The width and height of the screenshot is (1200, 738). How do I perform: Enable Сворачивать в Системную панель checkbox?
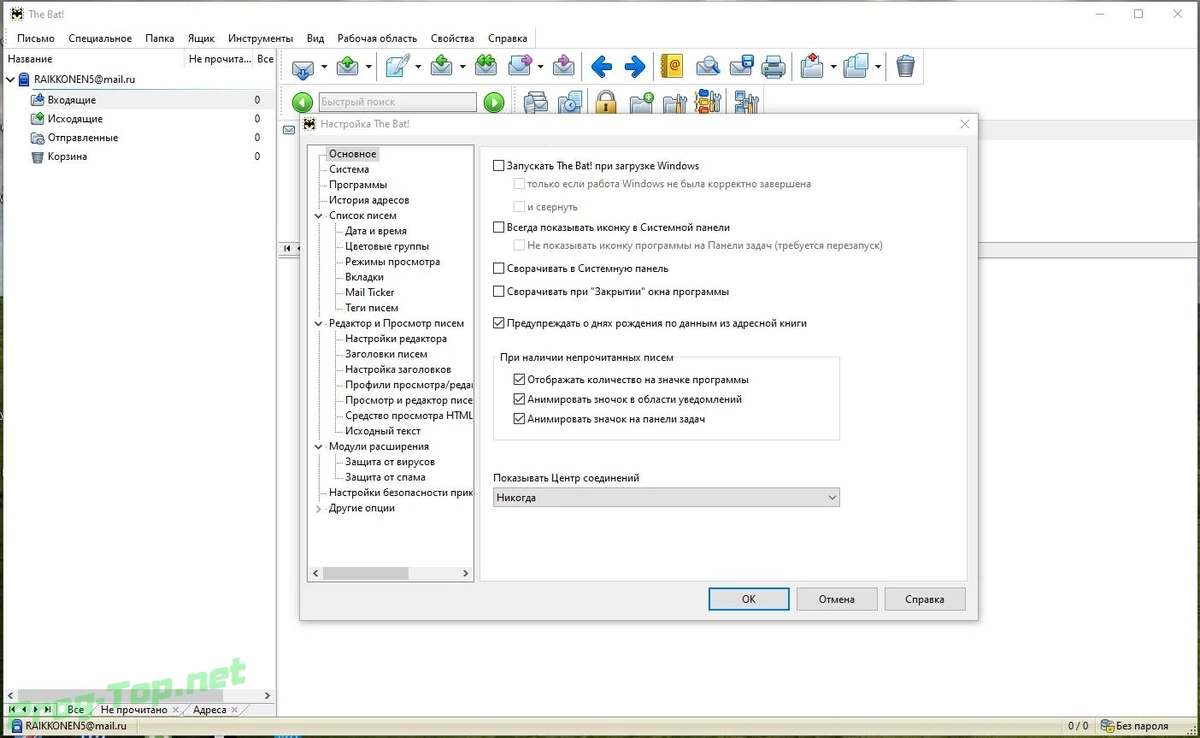(x=499, y=269)
